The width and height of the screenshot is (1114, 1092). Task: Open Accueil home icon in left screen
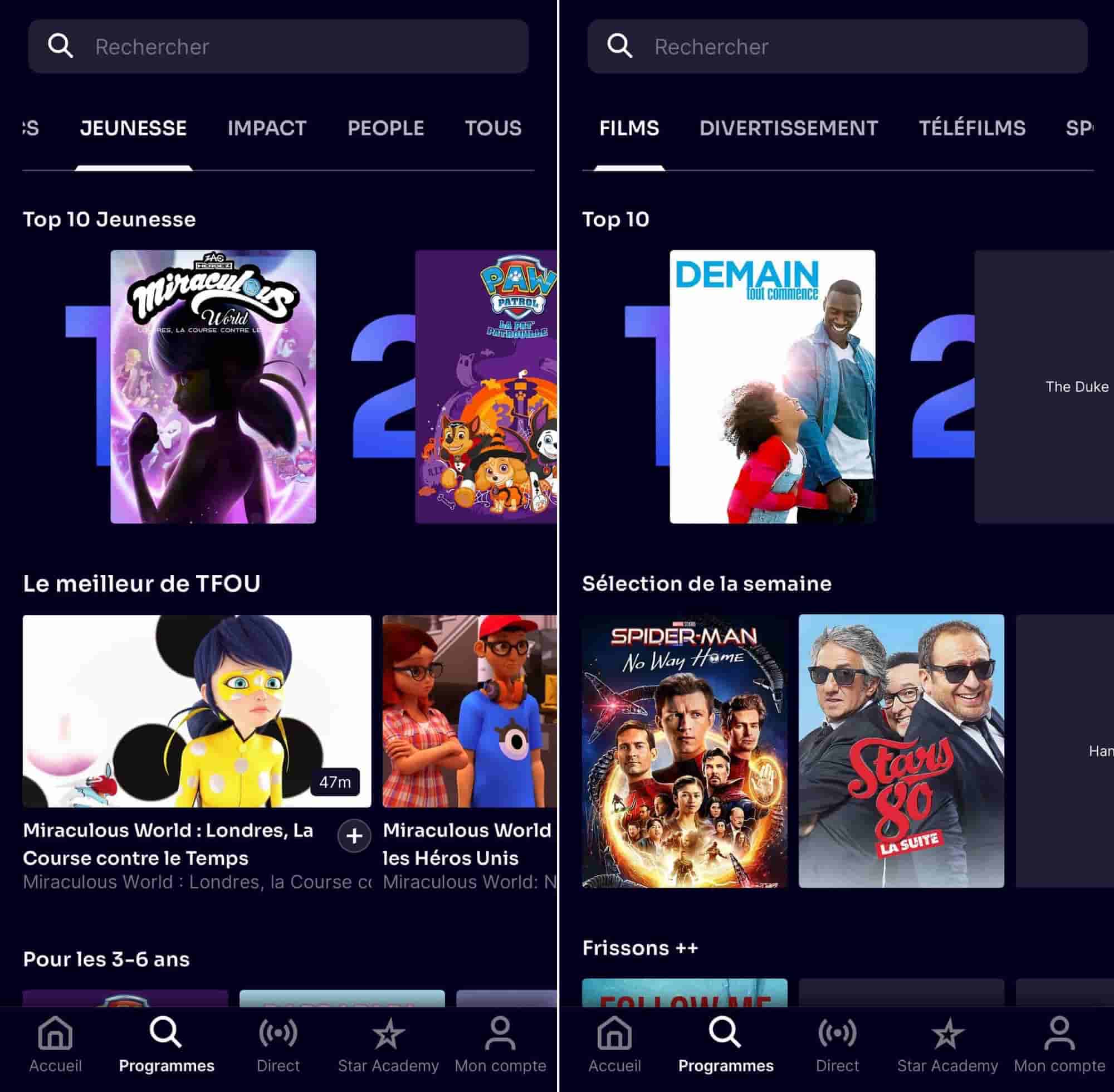coord(55,1032)
